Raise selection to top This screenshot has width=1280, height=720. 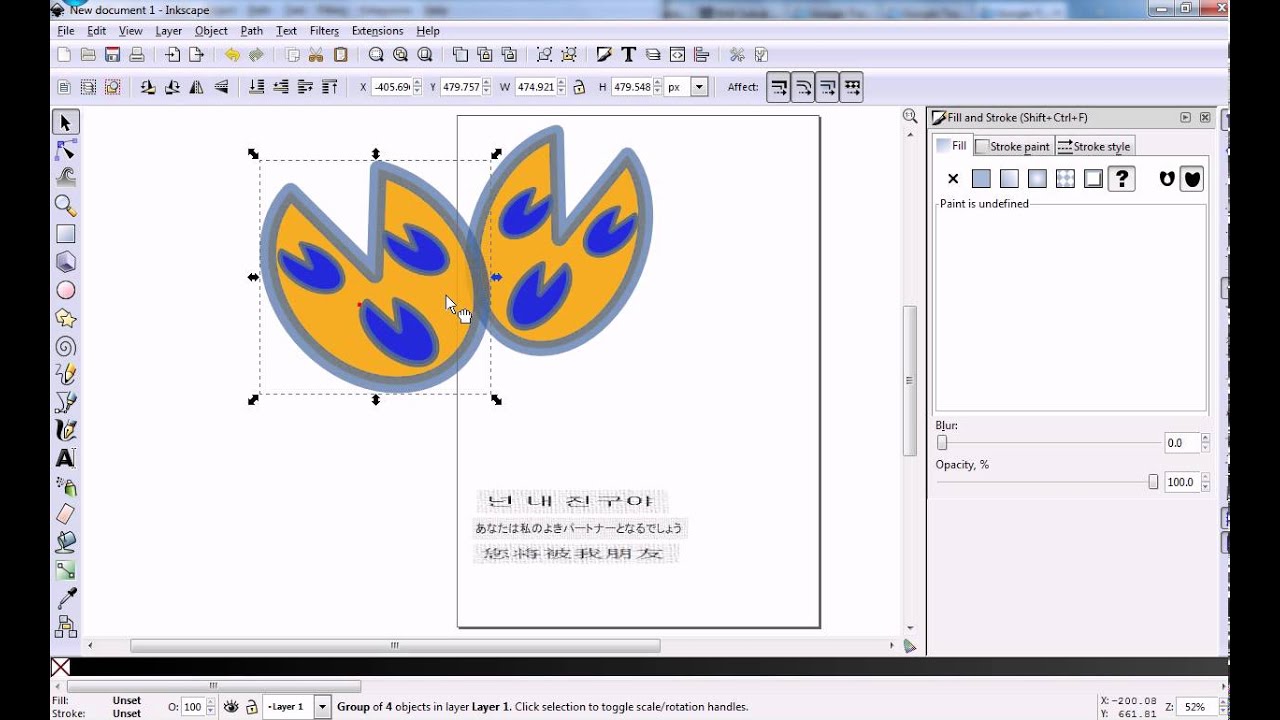click(330, 87)
